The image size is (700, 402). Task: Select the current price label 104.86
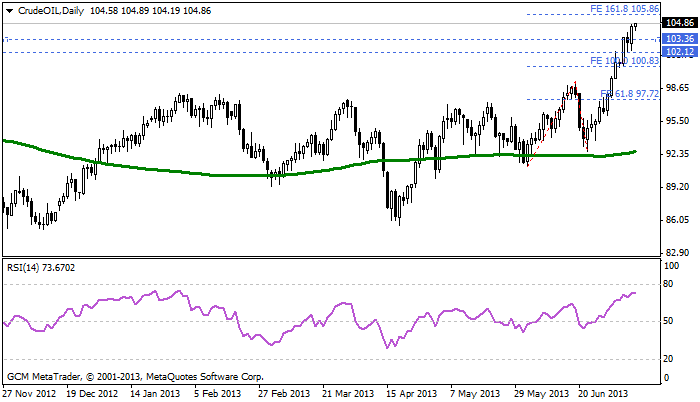pos(680,23)
